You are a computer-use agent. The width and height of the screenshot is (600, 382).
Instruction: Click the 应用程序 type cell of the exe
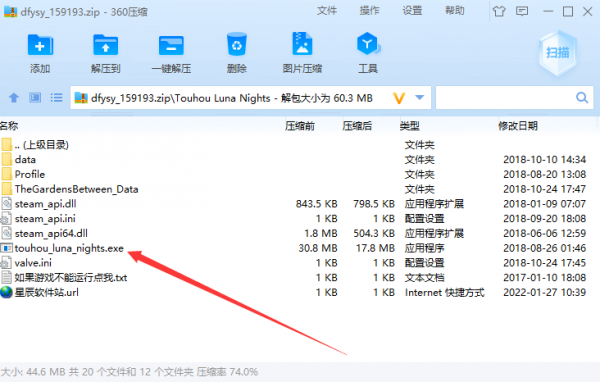424,248
